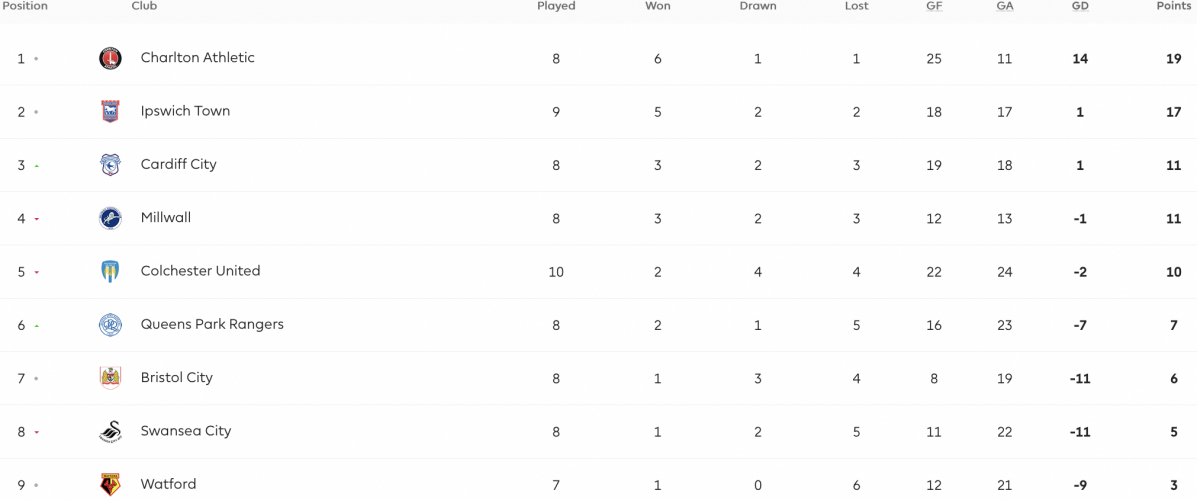Viewport: 1197px width, 500px height.
Task: Click the Ipswich Town crest icon
Action: coord(111,111)
